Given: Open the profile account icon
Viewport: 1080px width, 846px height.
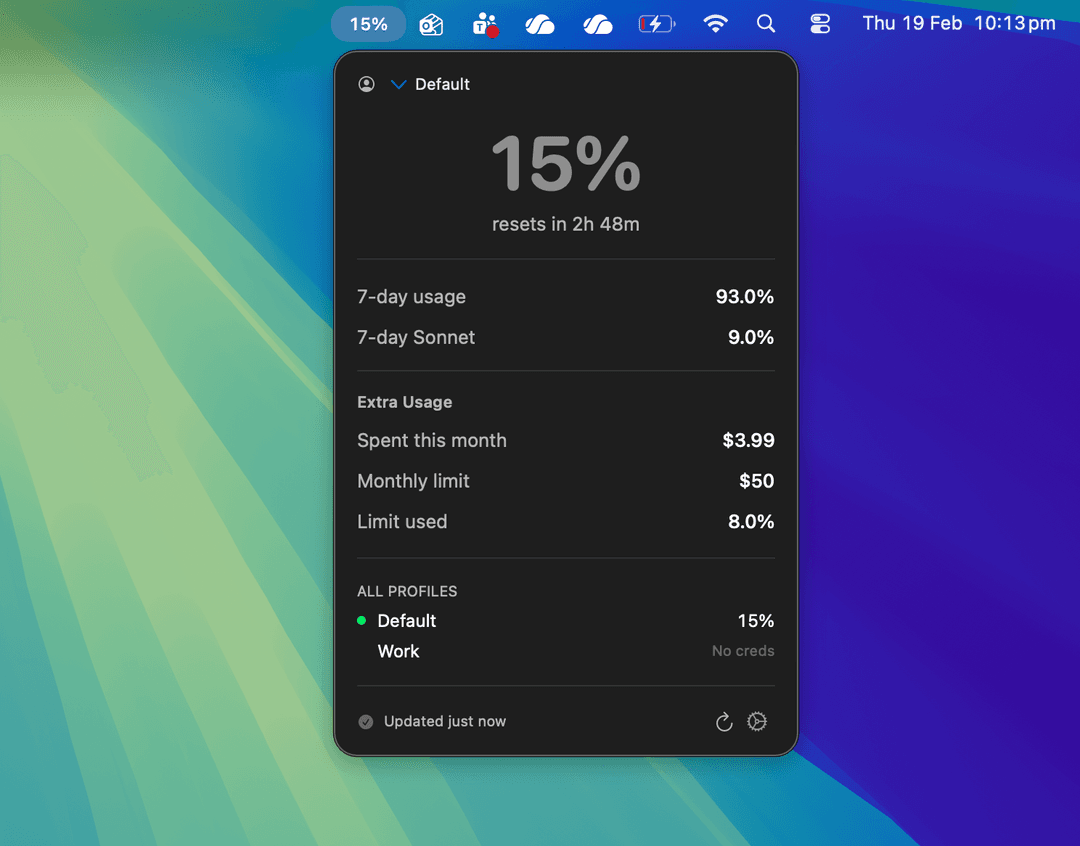Looking at the screenshot, I should point(366,84).
